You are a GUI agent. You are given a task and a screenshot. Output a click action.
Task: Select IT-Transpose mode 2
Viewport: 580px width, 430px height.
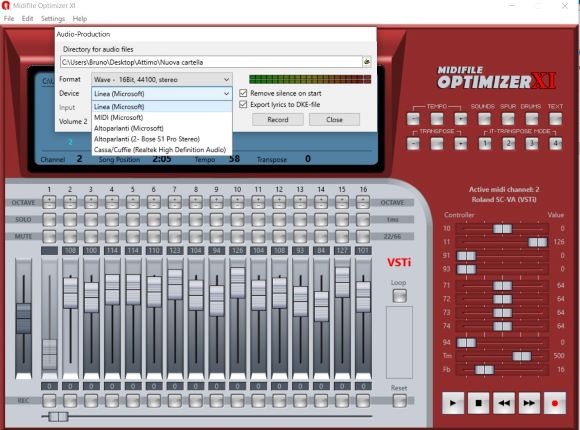click(x=509, y=143)
